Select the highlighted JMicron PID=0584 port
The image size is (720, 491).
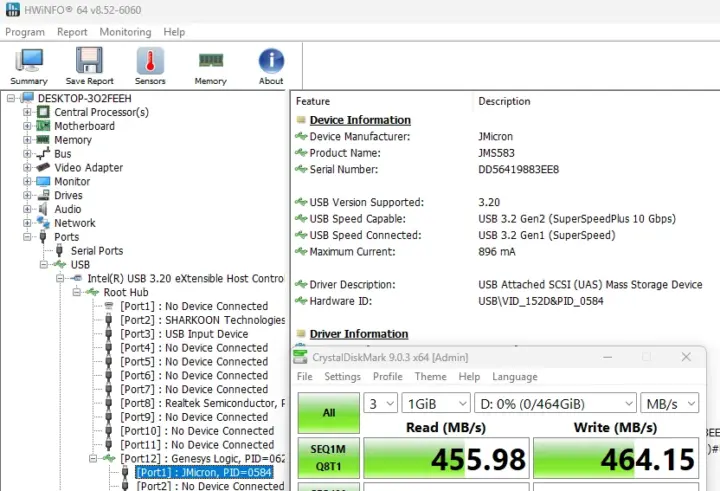pos(204,472)
